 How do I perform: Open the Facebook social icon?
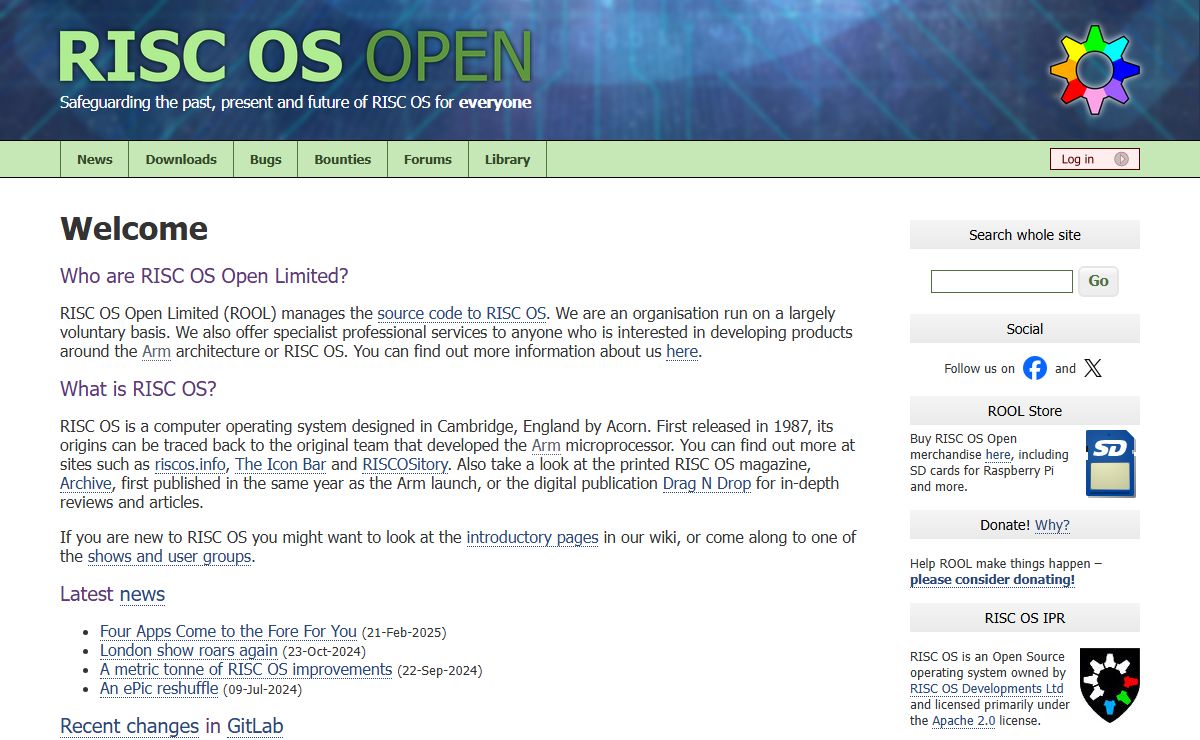pos(1035,368)
